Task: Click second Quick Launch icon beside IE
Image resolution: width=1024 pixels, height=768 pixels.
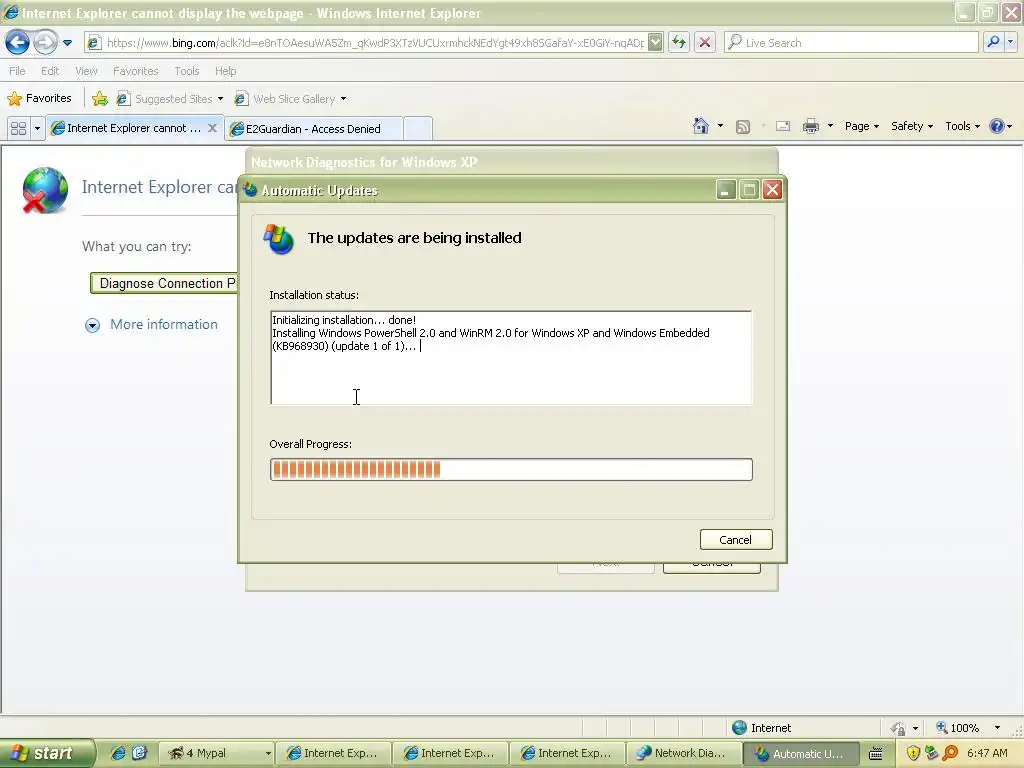Action: click(x=139, y=753)
